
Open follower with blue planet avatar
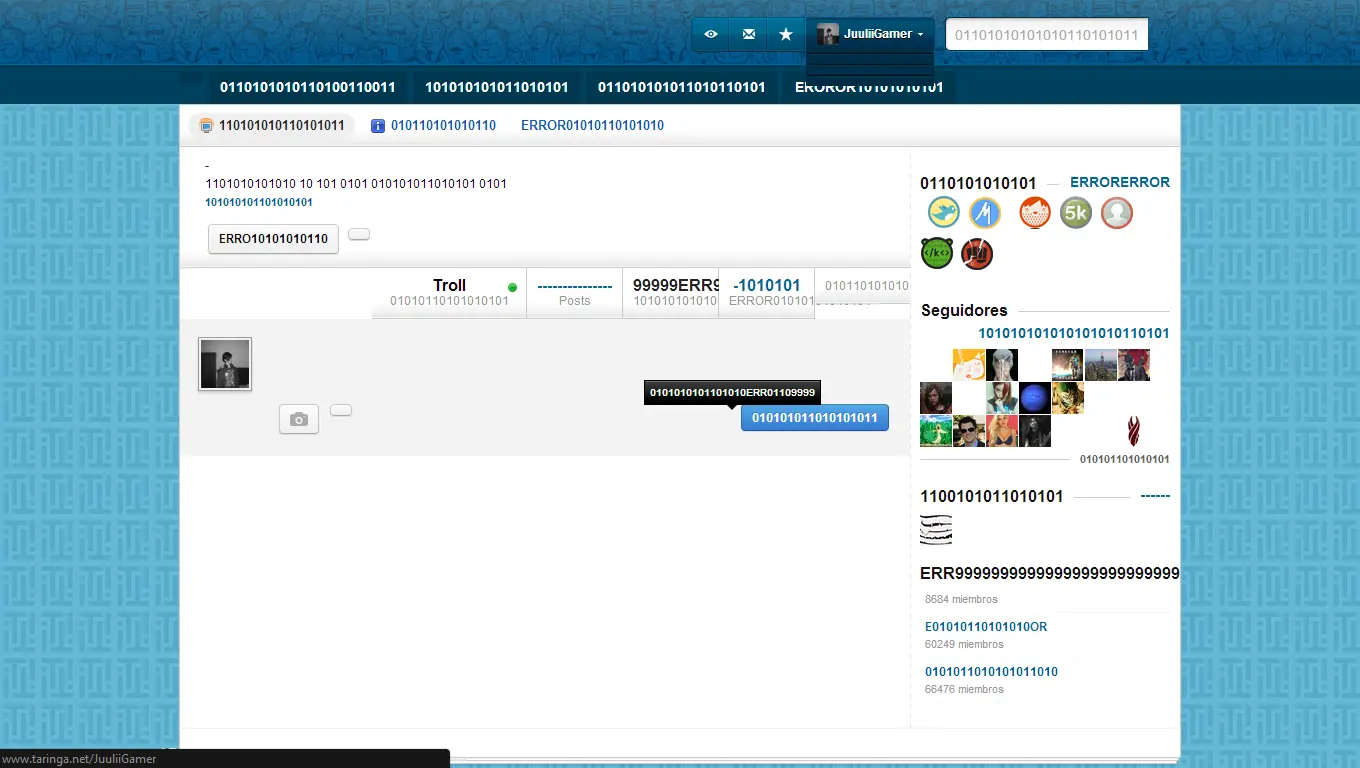point(1035,398)
